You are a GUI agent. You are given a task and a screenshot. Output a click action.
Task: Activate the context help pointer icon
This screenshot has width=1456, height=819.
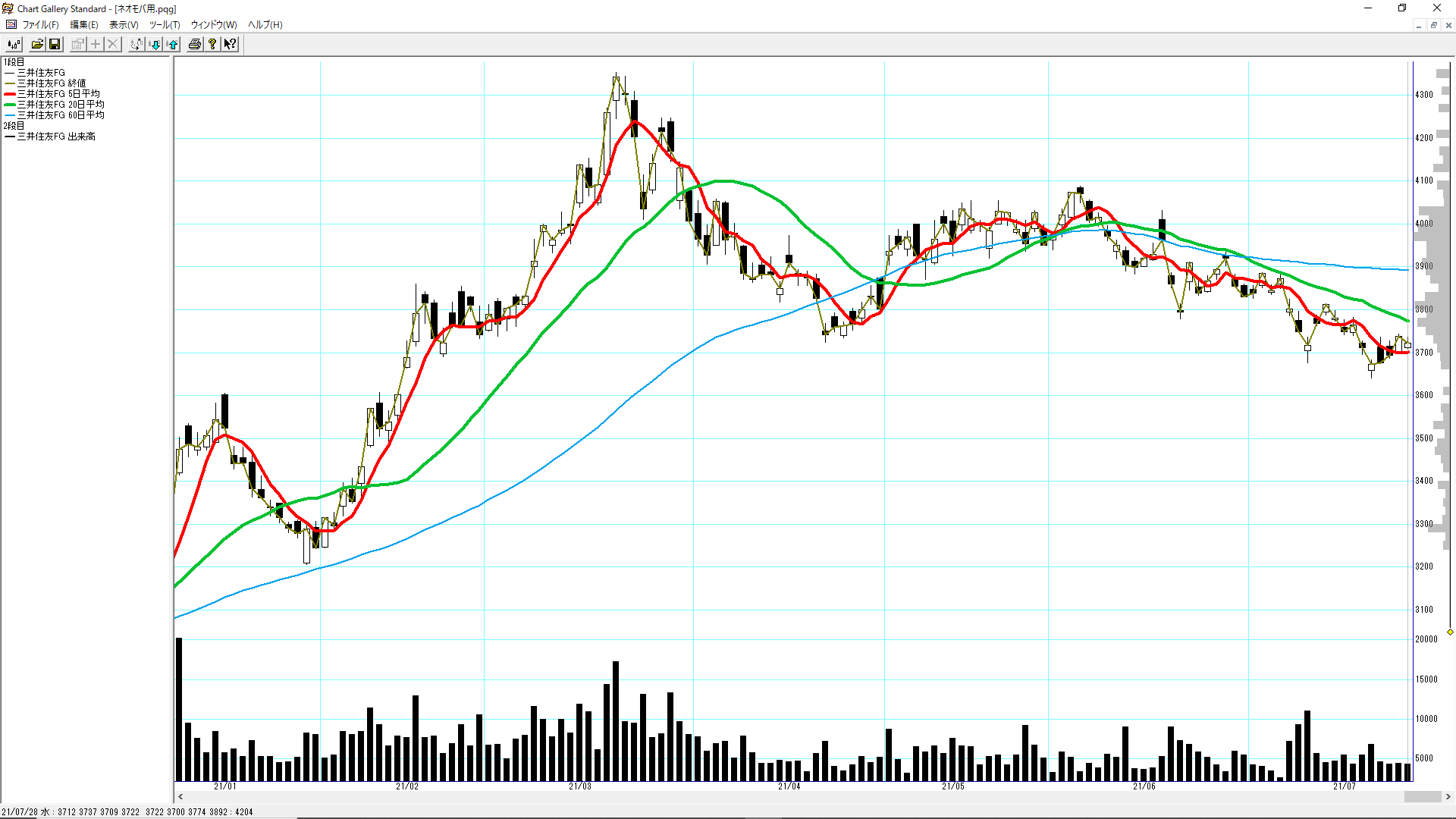pyautogui.click(x=230, y=44)
